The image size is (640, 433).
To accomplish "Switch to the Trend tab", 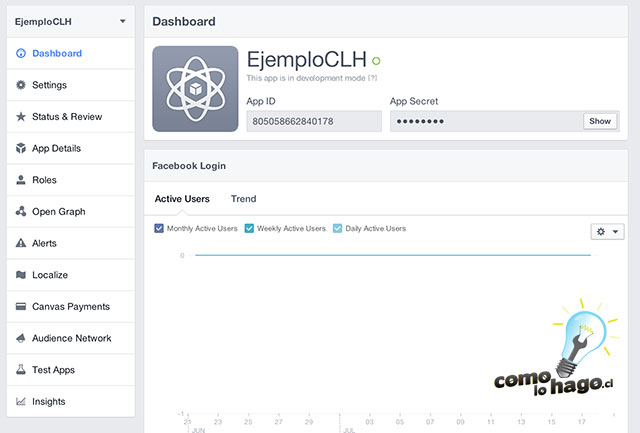I will (x=244, y=199).
